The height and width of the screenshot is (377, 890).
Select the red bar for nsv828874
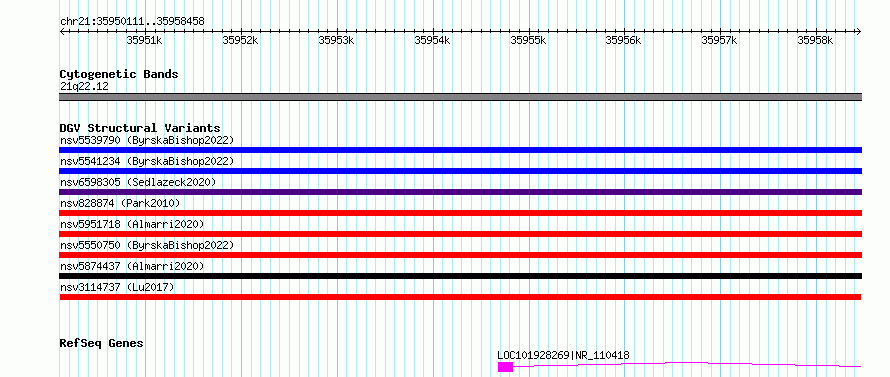coord(460,213)
